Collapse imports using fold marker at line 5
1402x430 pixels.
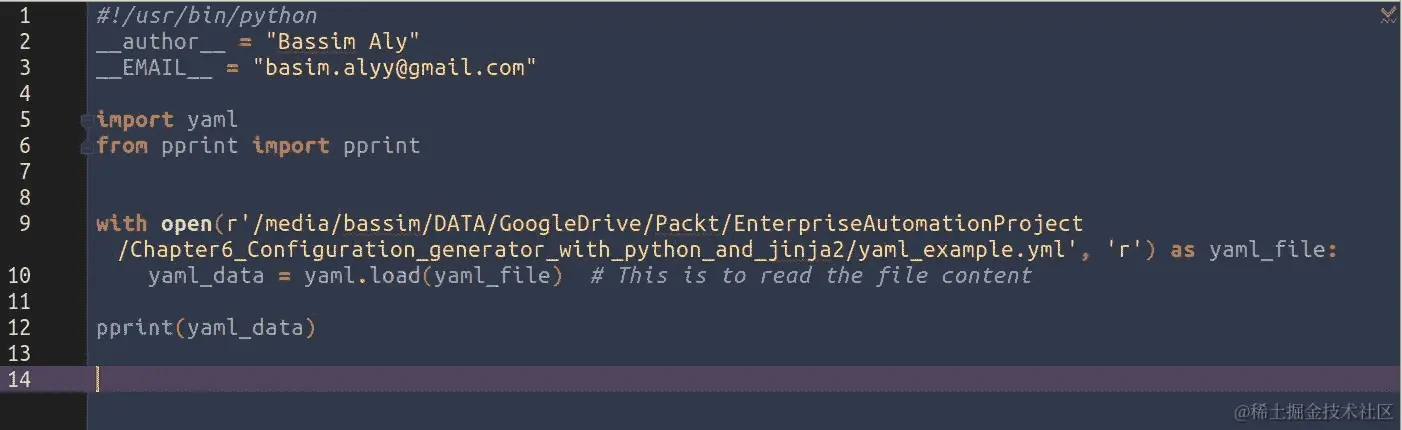[x=89, y=120]
